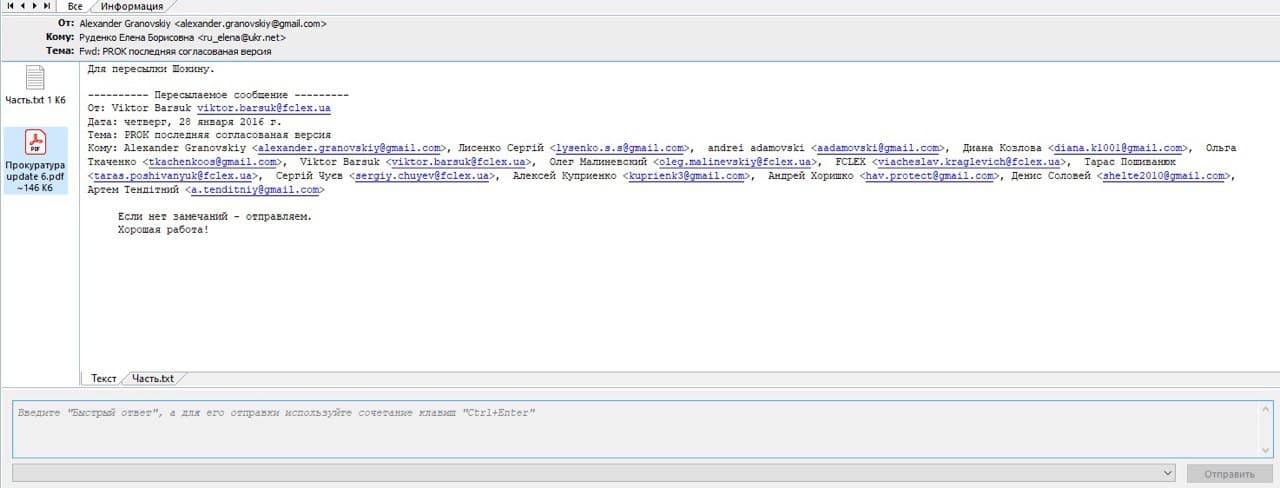1280x488 pixels.
Task: Open the Часть.txt bottom tab
Action: coord(153,379)
